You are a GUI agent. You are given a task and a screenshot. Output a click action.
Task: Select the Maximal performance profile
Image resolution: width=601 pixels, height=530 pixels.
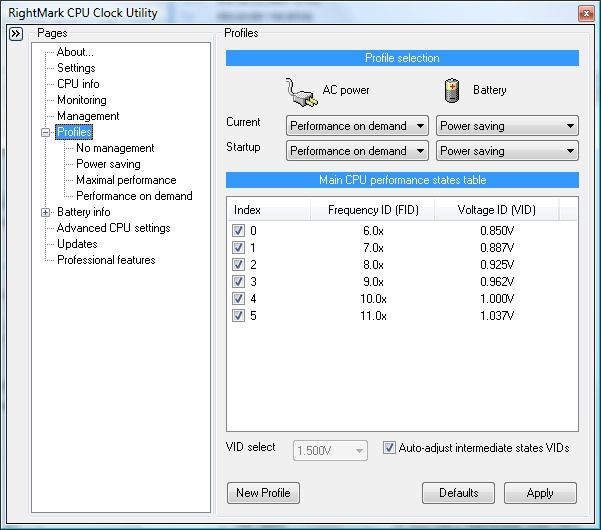point(126,180)
